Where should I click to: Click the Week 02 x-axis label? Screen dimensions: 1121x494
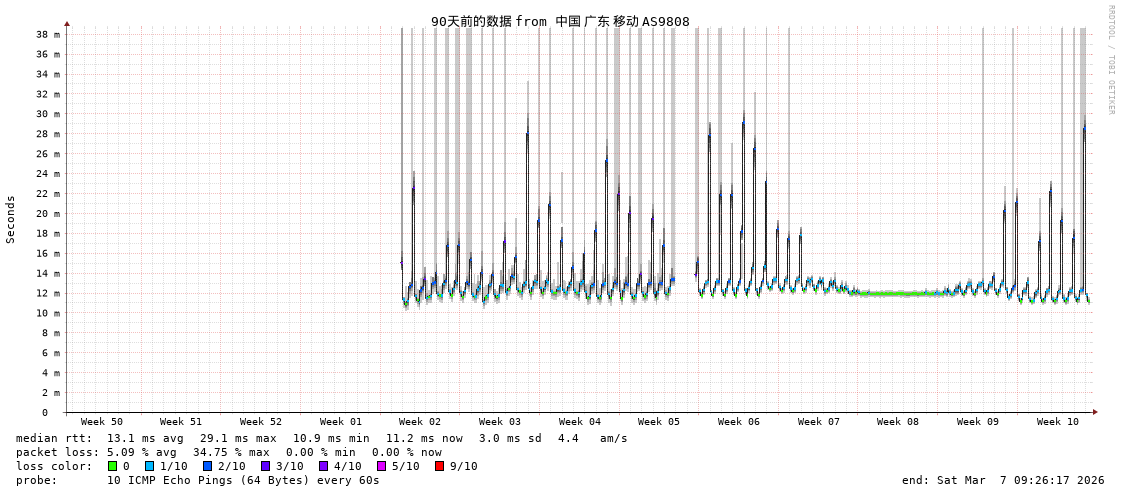click(x=419, y=422)
